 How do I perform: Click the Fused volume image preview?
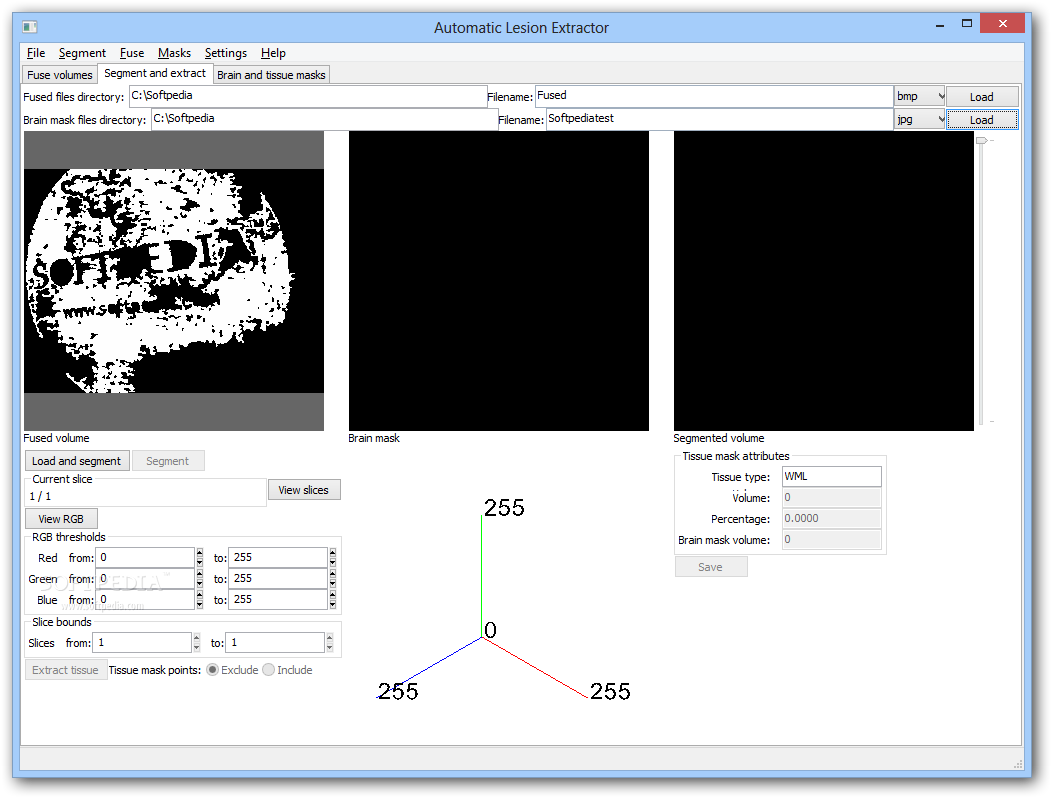(174, 281)
